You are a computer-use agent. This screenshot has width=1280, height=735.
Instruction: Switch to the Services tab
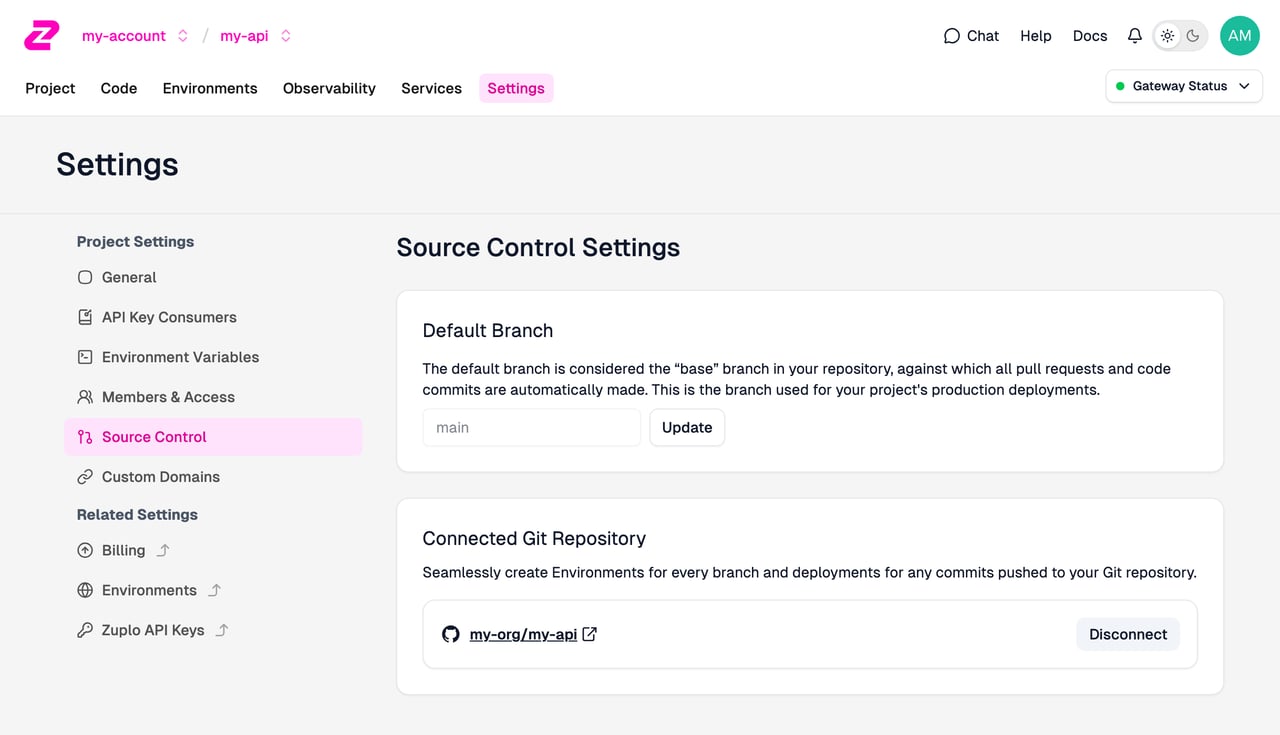[431, 88]
